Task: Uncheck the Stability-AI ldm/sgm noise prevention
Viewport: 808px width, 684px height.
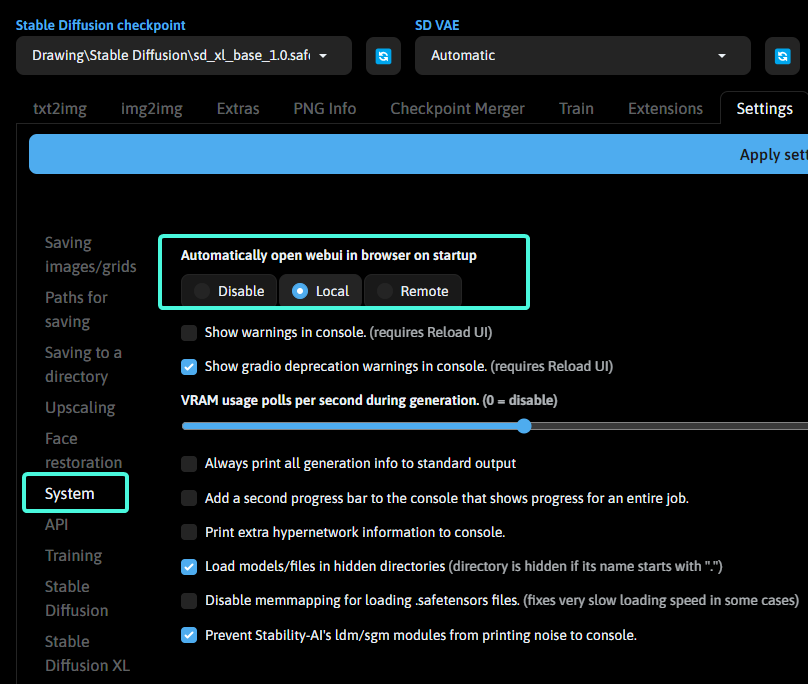Action: (x=189, y=635)
